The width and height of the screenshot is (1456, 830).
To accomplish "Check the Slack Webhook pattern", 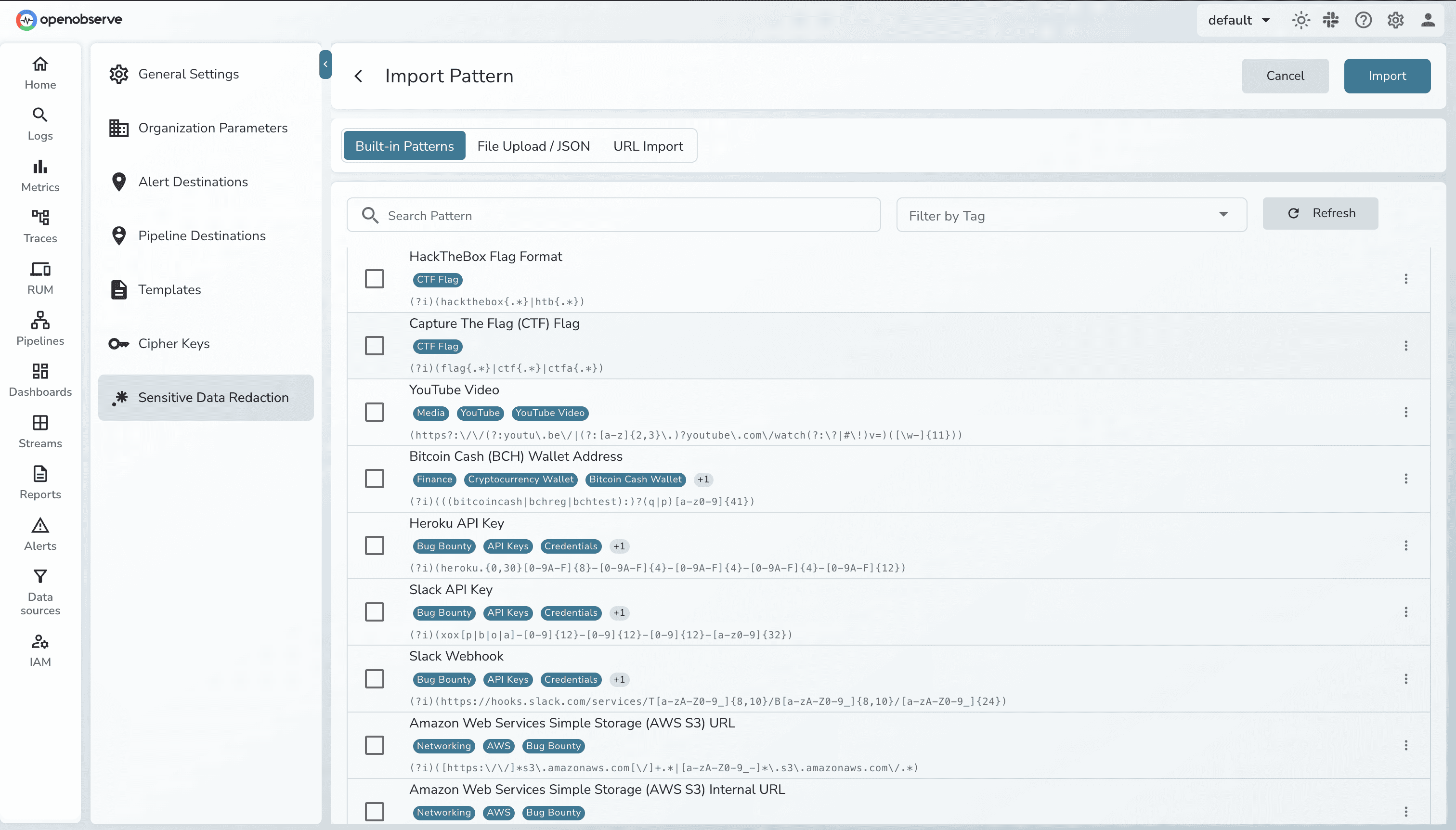I will (x=375, y=678).
